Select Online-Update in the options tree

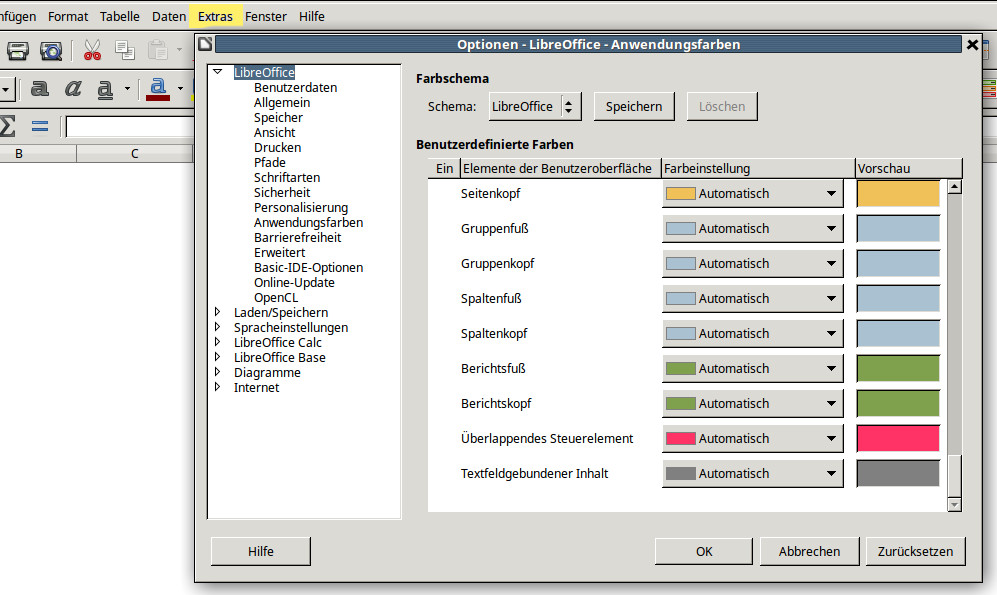[294, 282]
